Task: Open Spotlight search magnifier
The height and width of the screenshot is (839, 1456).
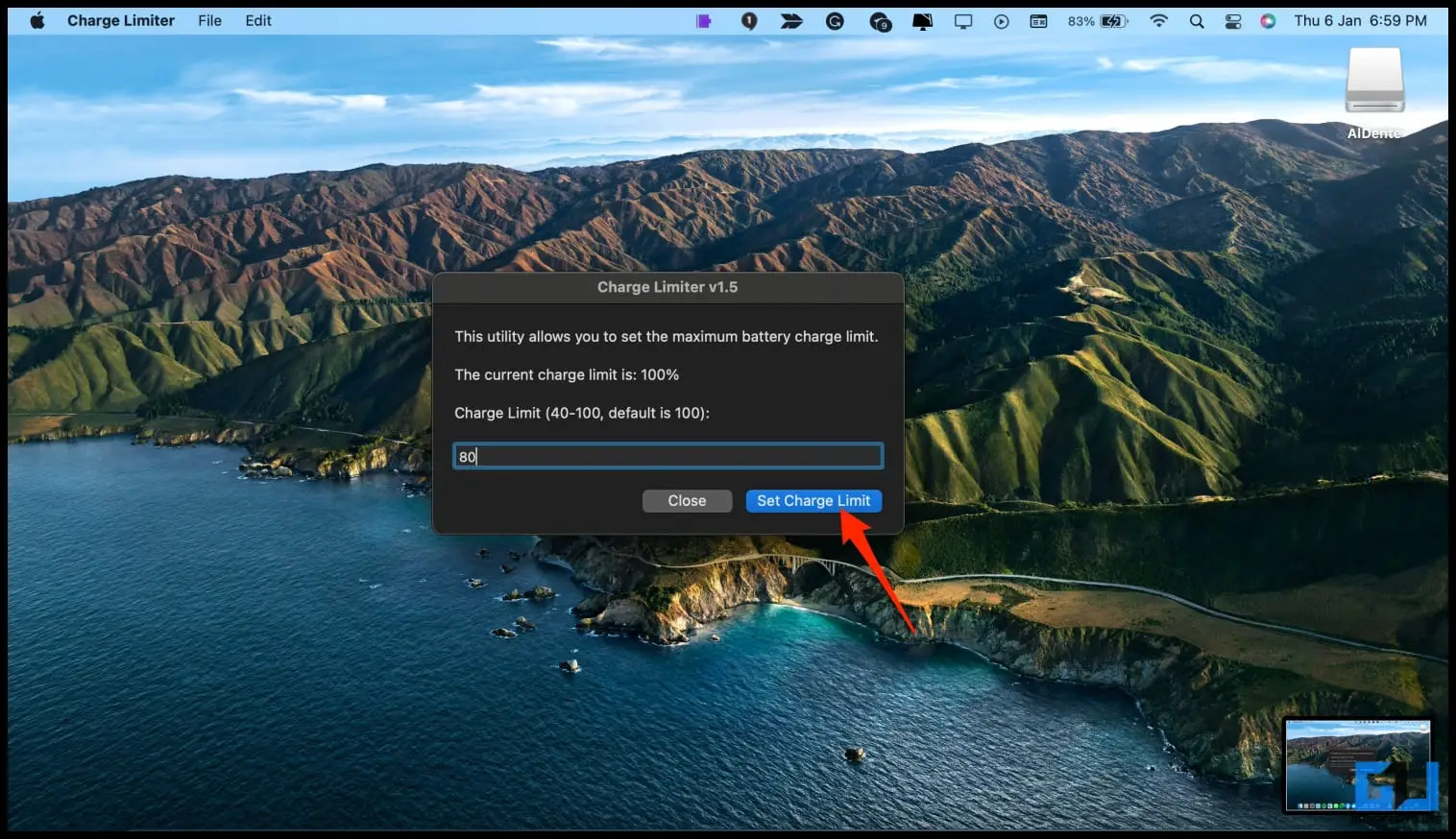Action: 1197,21
